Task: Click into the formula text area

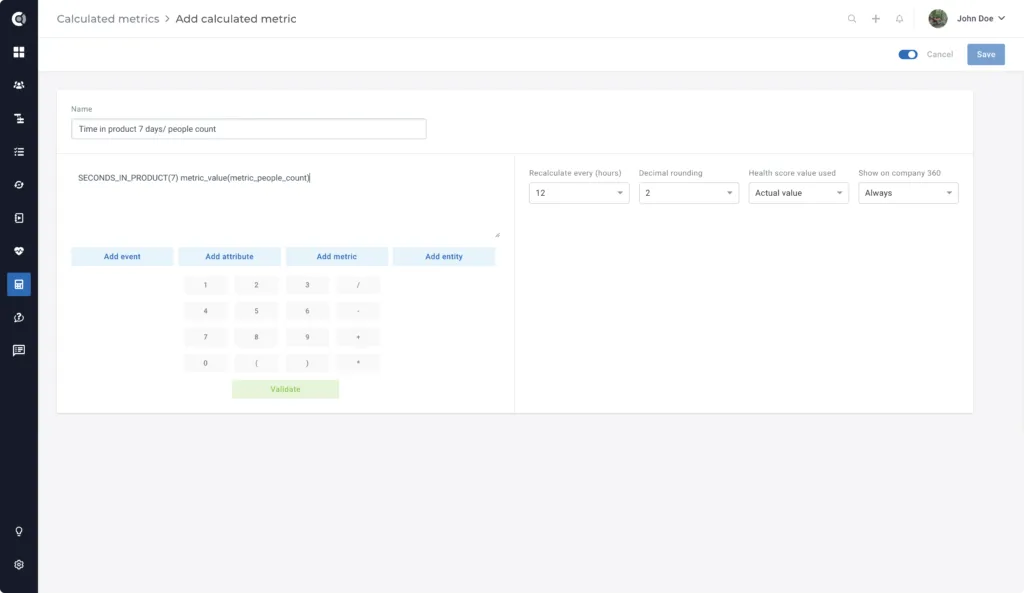Action: (285, 201)
